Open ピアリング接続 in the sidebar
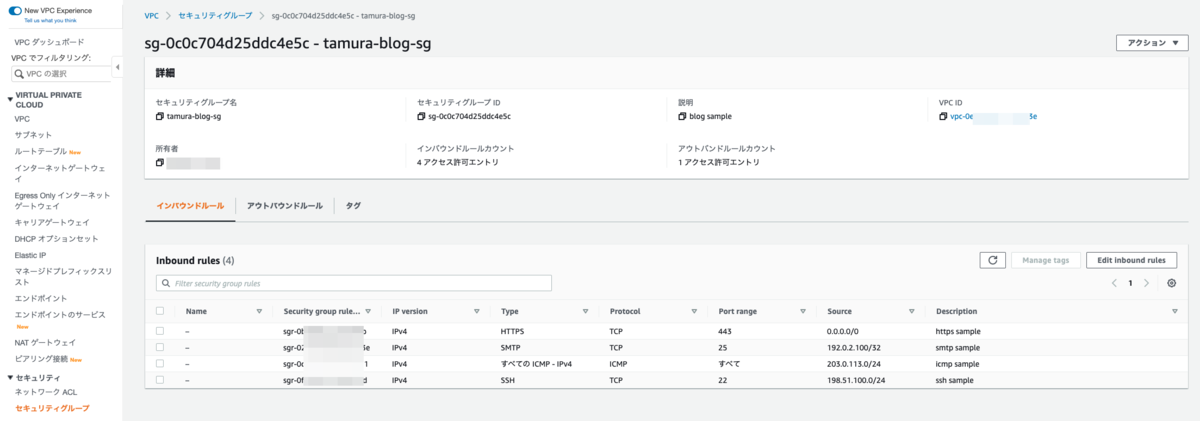 (41, 358)
